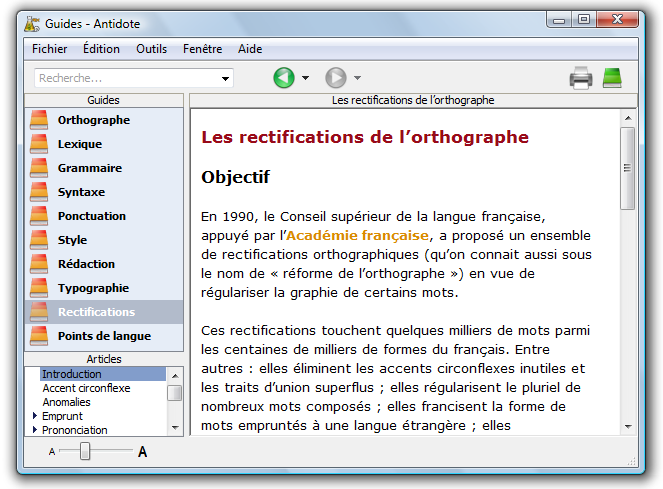Click the Objectif heading in article
This screenshot has width=663, height=489.
click(x=236, y=177)
